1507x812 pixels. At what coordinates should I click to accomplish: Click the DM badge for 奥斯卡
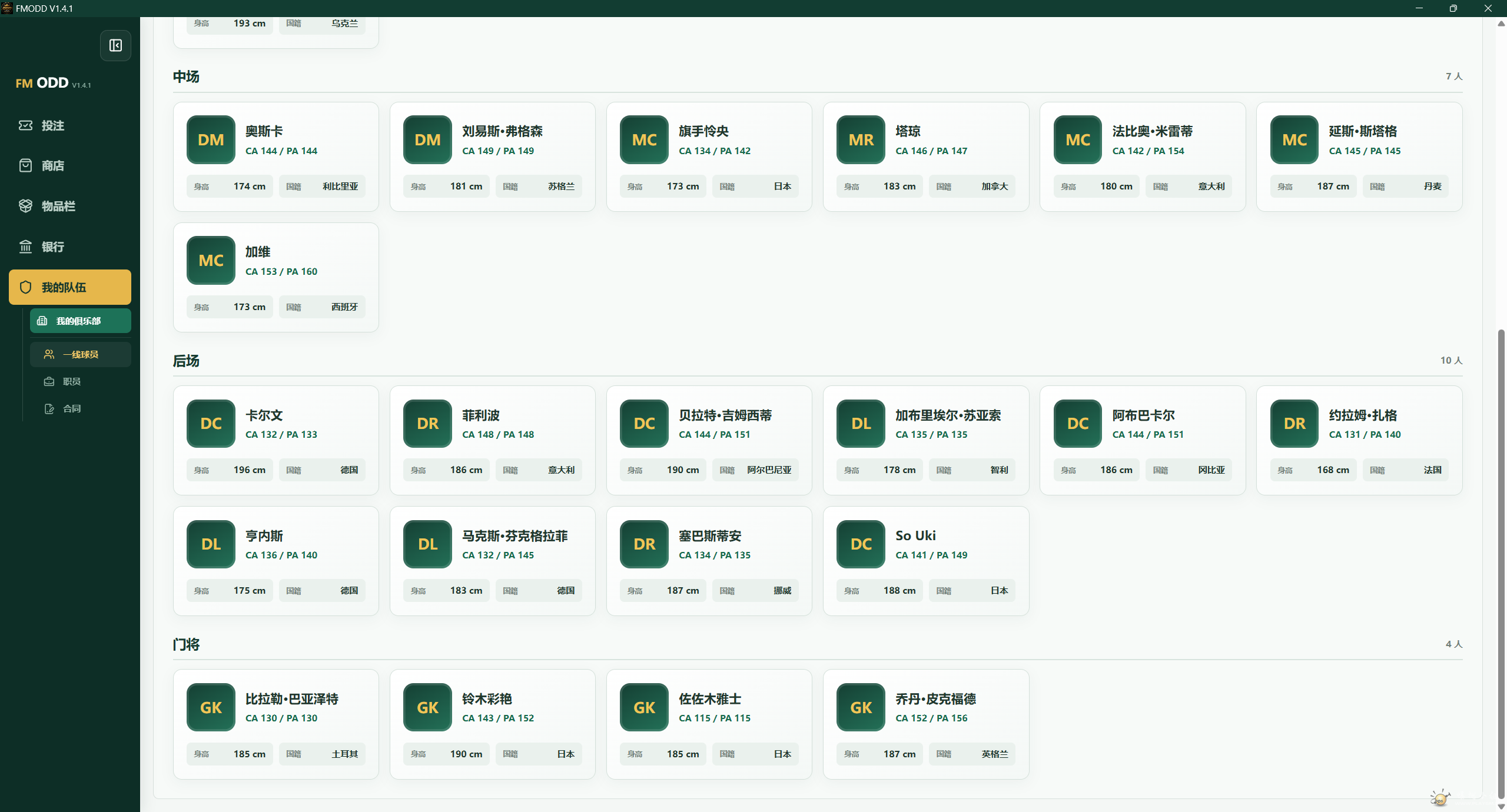211,139
